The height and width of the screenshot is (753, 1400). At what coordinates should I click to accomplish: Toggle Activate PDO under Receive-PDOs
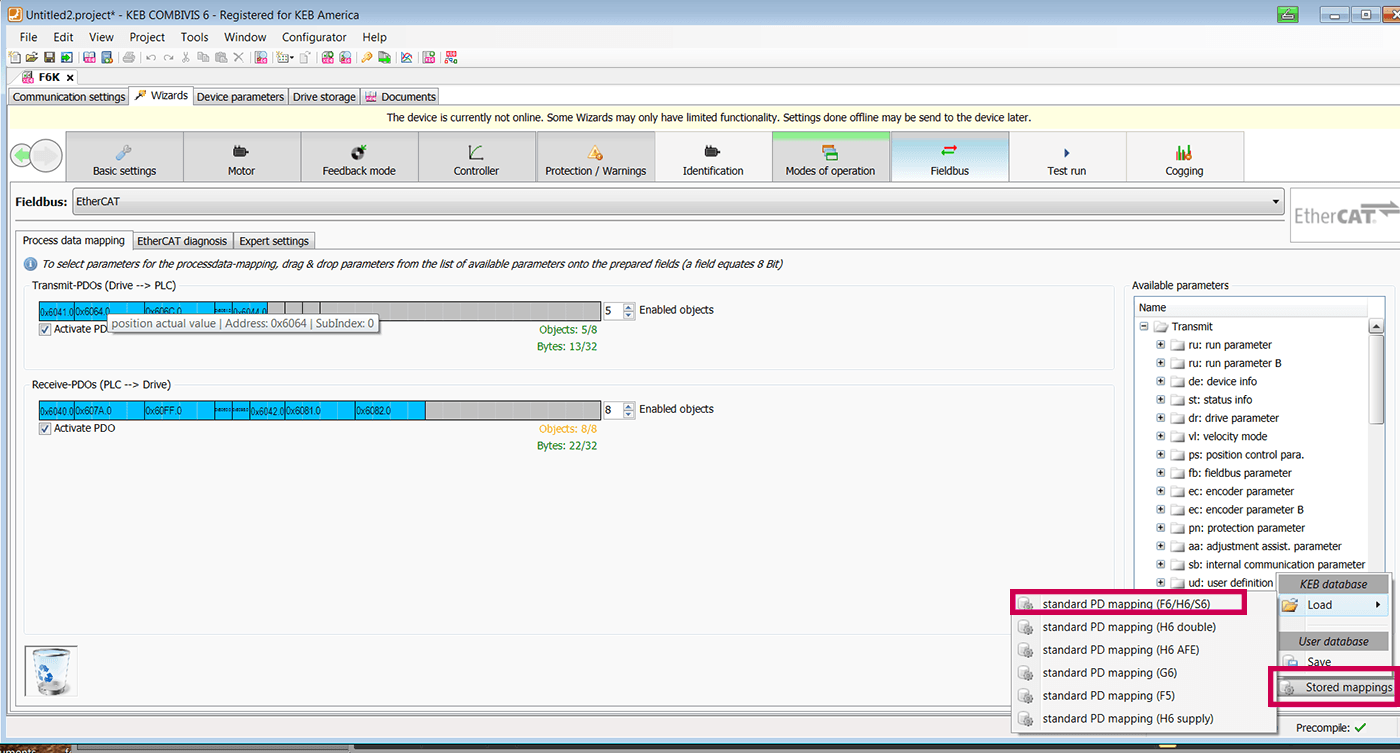[x=45, y=428]
